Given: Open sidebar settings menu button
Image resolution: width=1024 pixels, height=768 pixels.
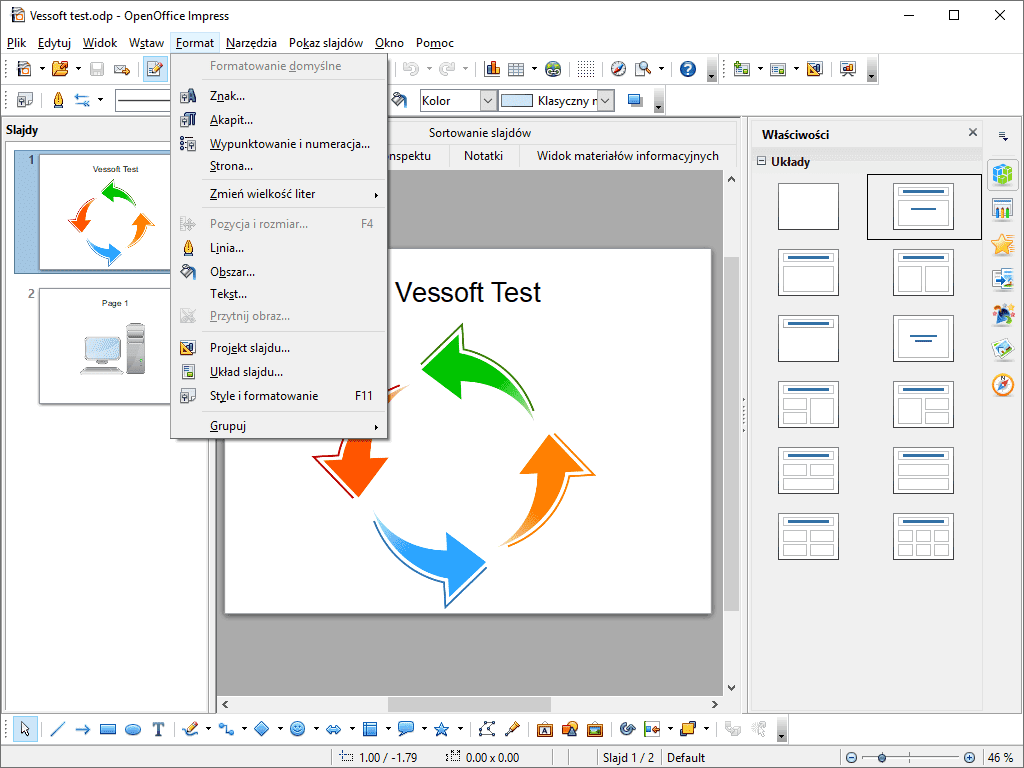Looking at the screenshot, I should tap(1002, 136).
